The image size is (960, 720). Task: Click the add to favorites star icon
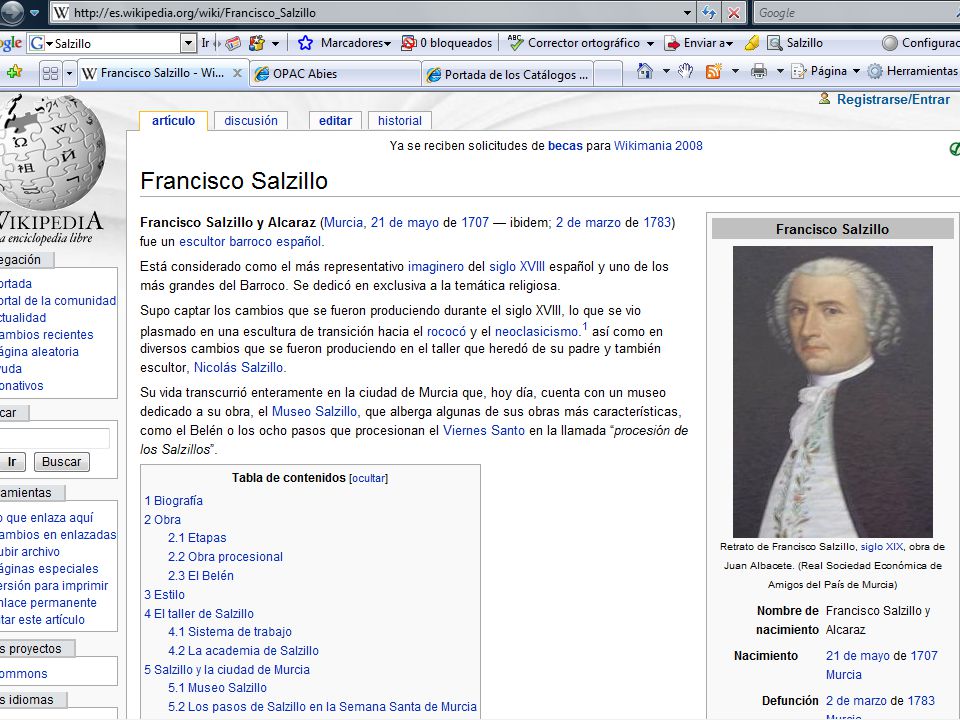pyautogui.click(x=14, y=72)
